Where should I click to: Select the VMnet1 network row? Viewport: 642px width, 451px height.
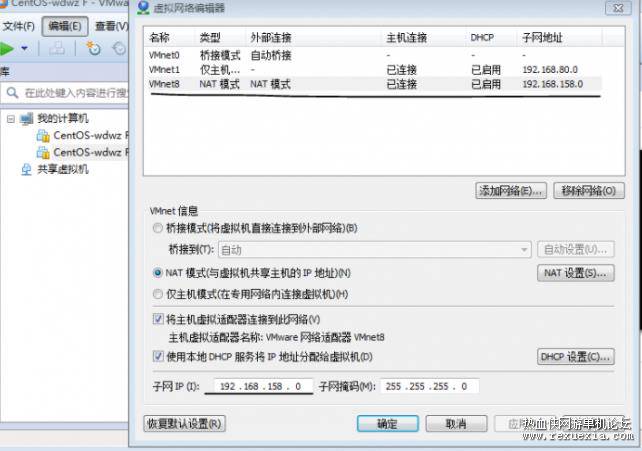tap(375, 70)
